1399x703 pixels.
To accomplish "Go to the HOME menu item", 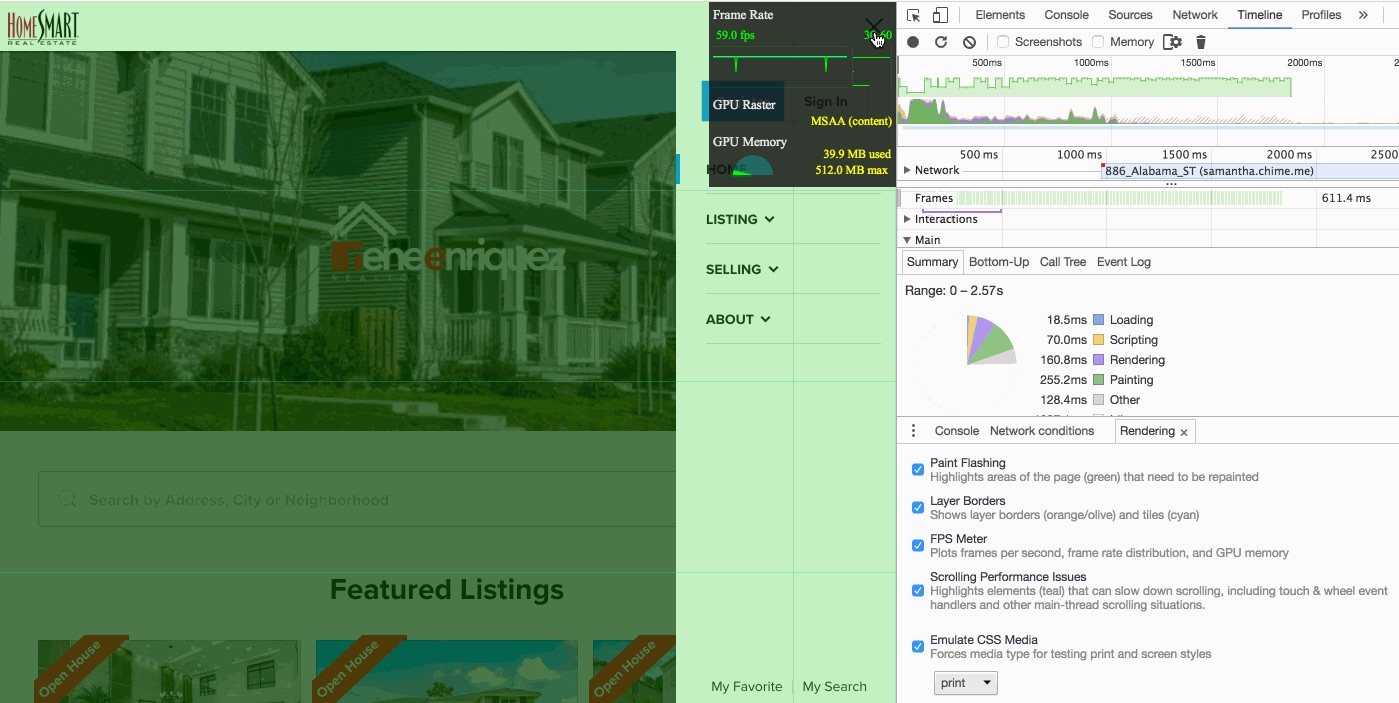I will point(728,169).
